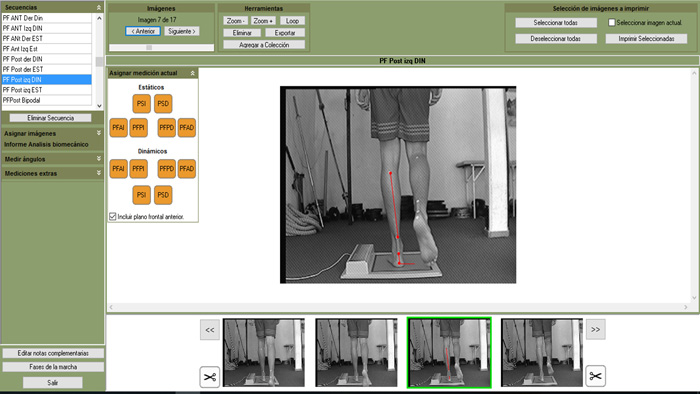Click sequence list scrollbar down arrow
Screen dimensions: 700x394
(99, 106)
